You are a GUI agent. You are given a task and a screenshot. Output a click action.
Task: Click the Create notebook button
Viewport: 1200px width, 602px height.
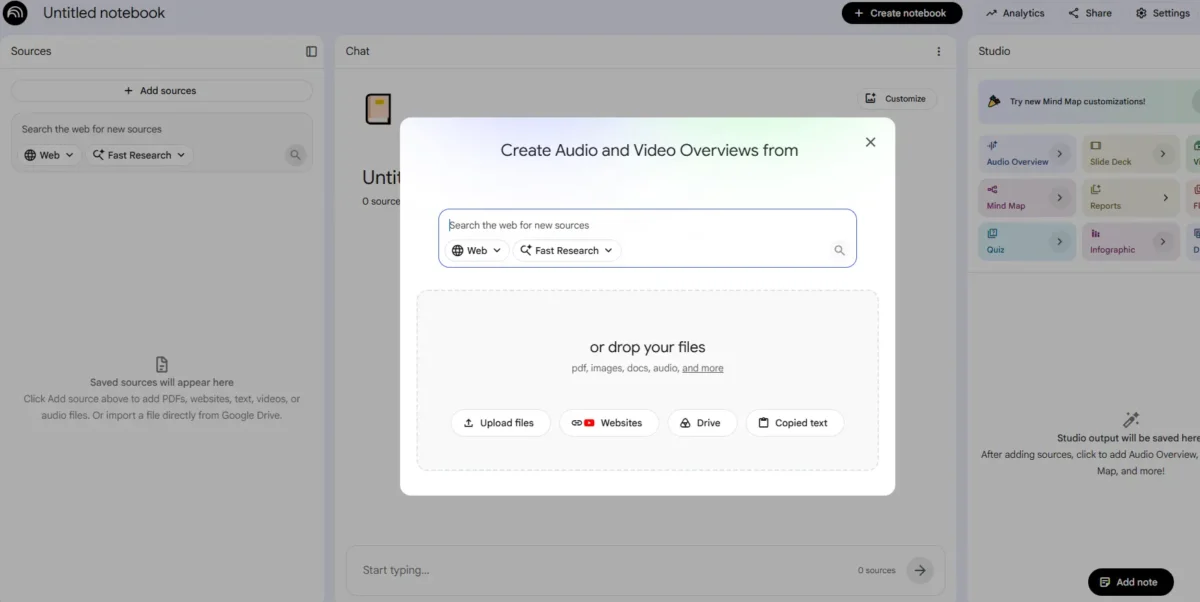902,13
